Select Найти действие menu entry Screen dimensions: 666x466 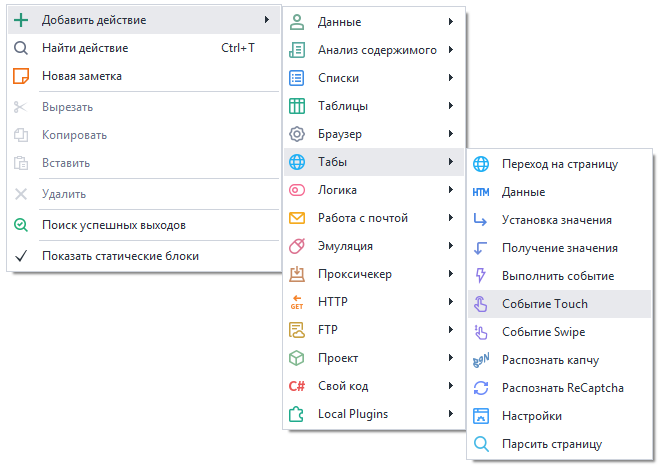coord(85,47)
